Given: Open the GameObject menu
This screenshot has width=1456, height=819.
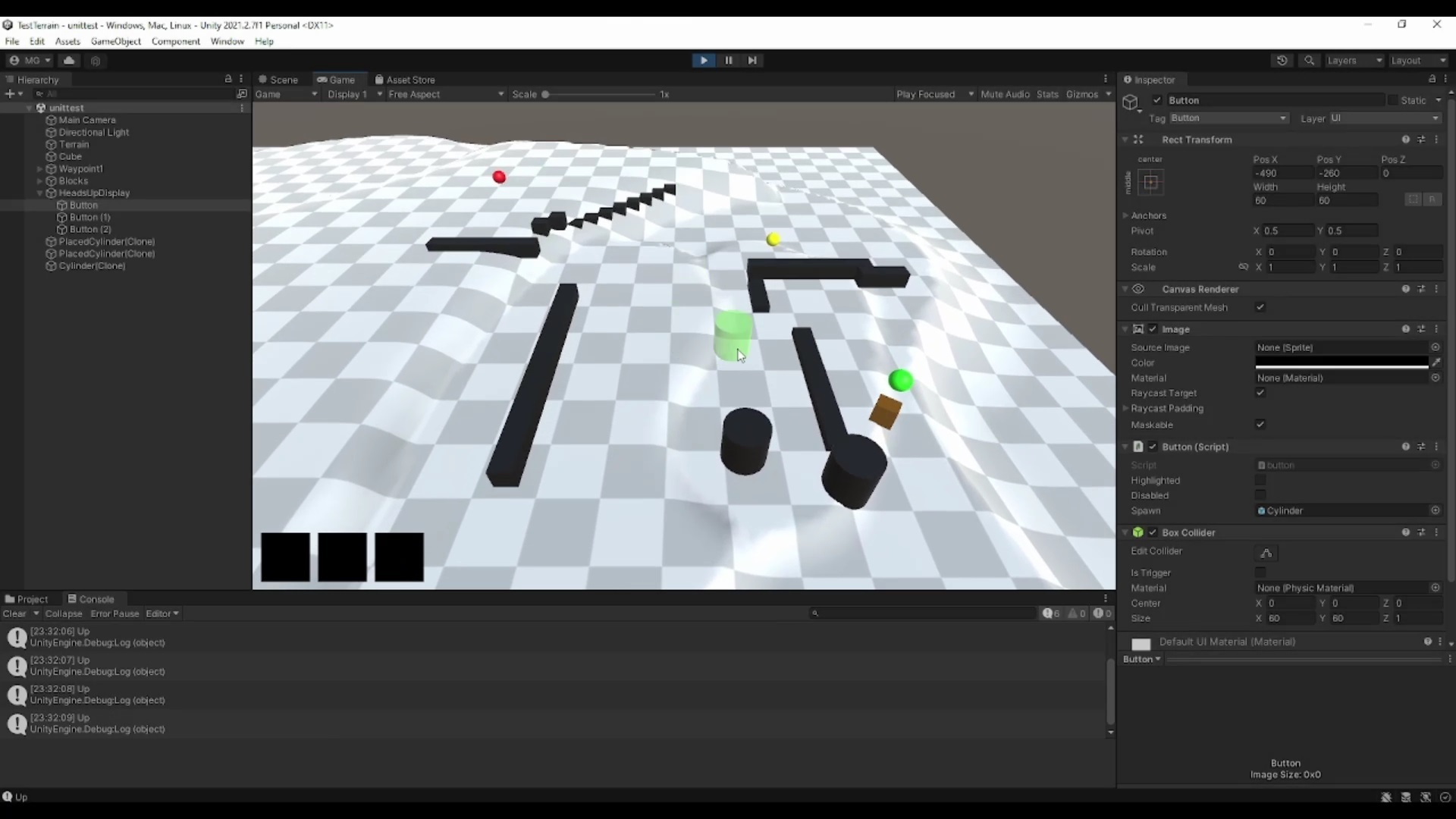Looking at the screenshot, I should (x=115, y=41).
